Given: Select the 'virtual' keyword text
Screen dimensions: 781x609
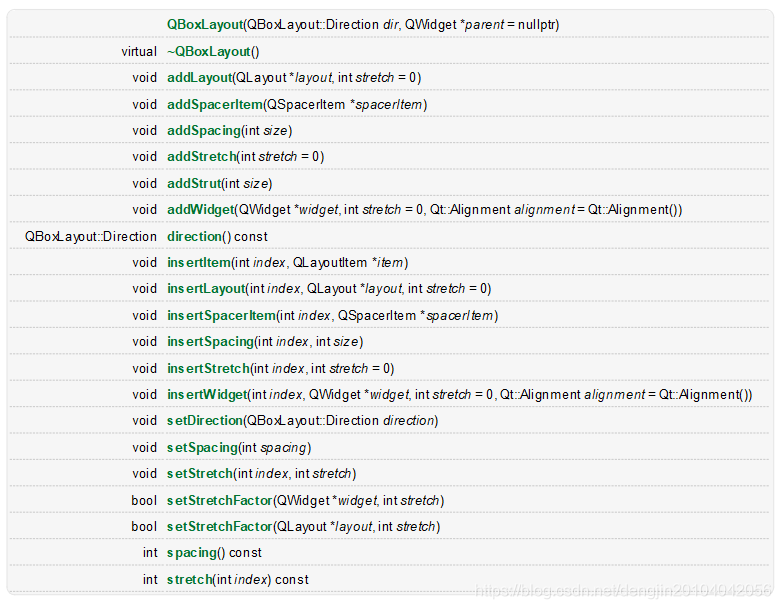Looking at the screenshot, I should (x=139, y=51).
